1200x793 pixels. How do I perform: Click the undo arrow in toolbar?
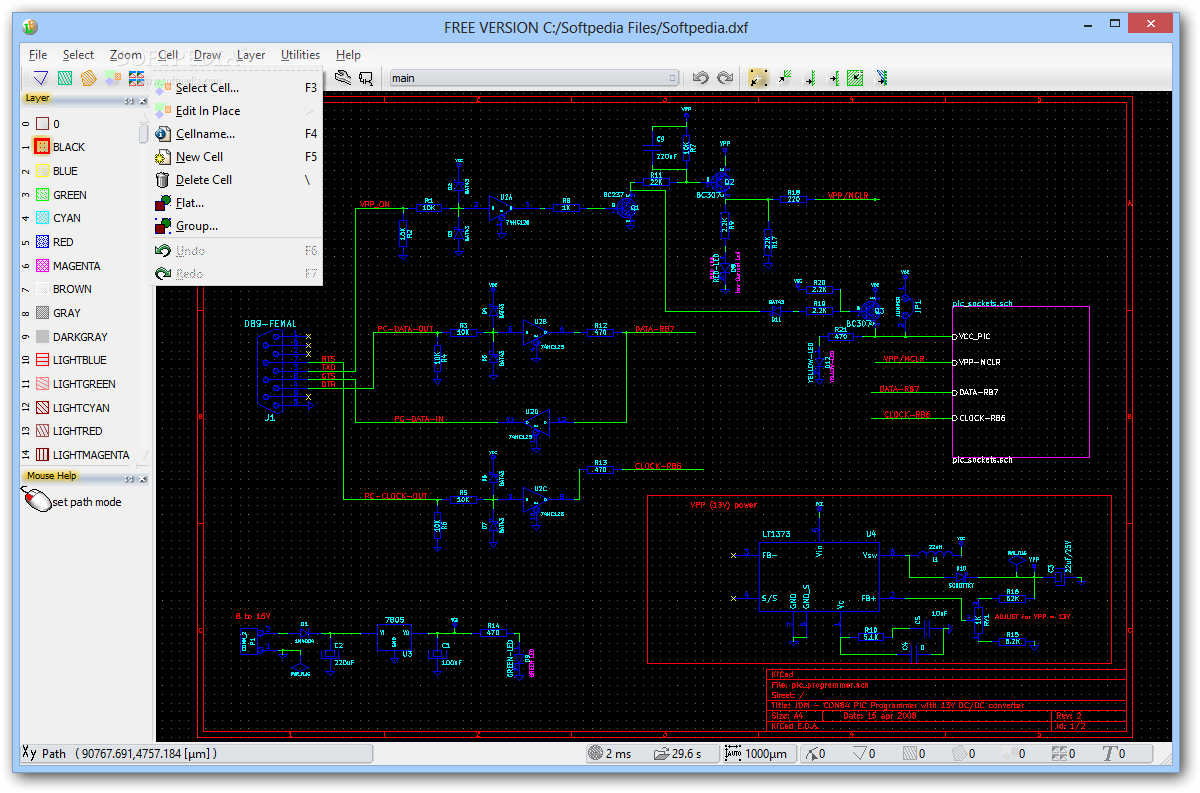701,77
